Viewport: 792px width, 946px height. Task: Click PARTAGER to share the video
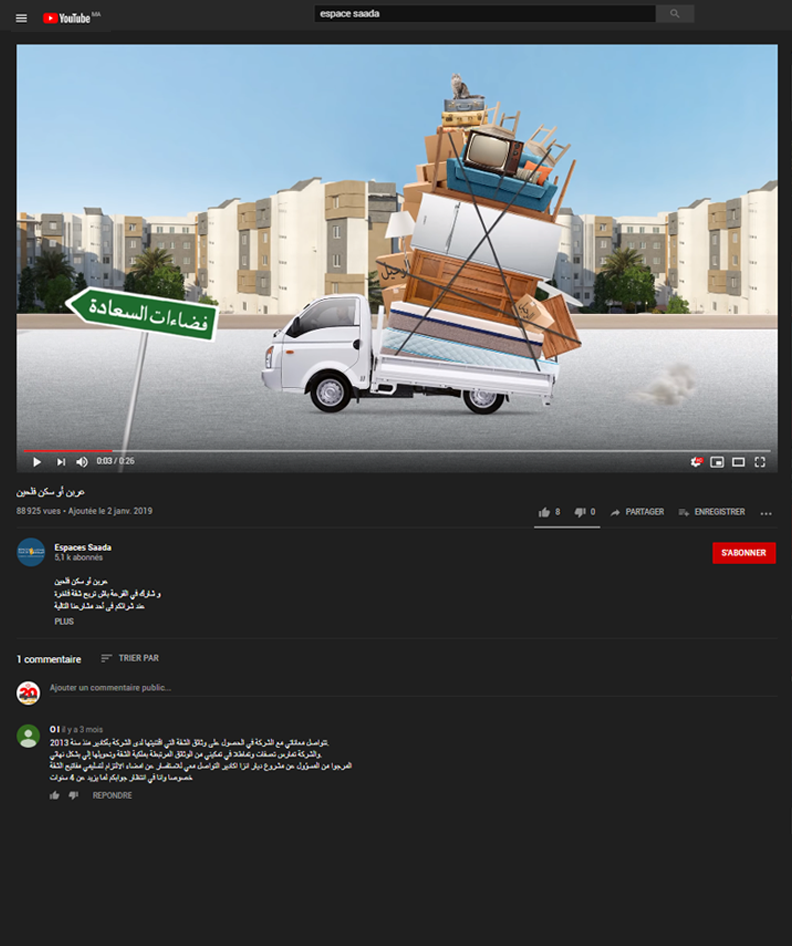(637, 512)
